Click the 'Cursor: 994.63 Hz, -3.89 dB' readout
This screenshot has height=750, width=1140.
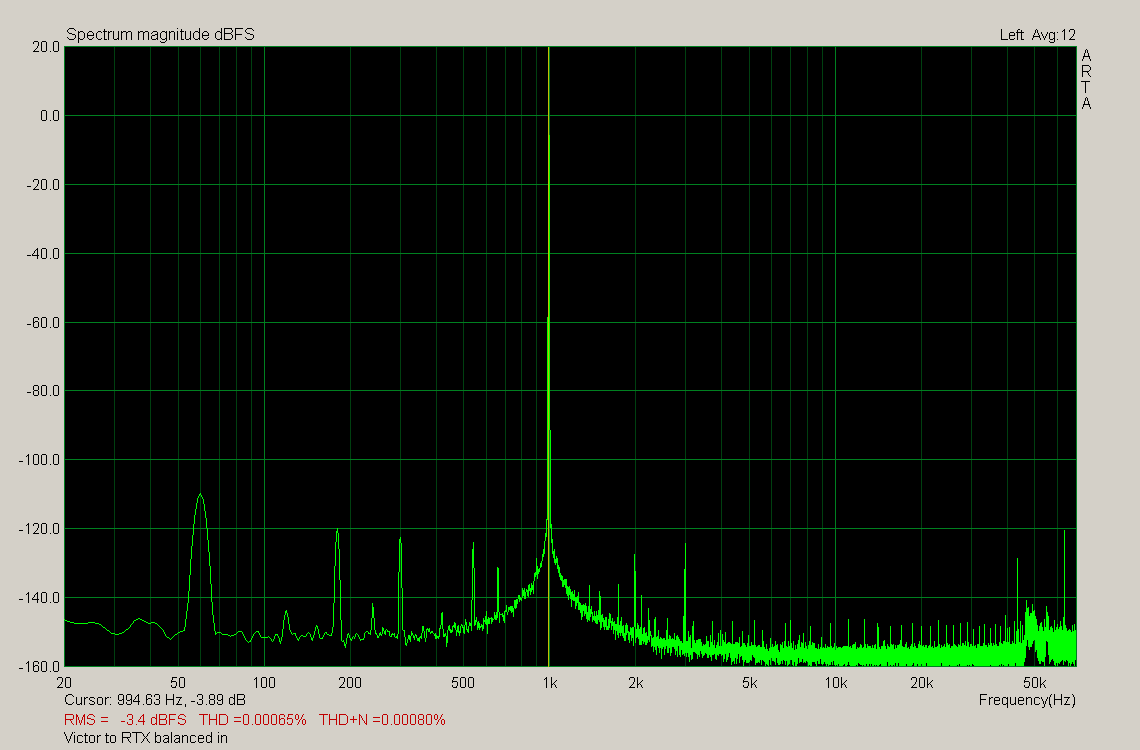(155, 700)
